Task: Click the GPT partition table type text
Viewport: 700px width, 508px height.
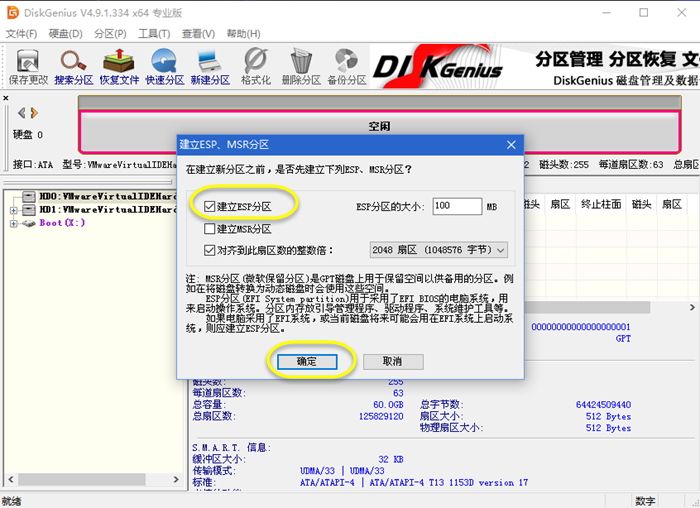Action: pyautogui.click(x=623, y=338)
